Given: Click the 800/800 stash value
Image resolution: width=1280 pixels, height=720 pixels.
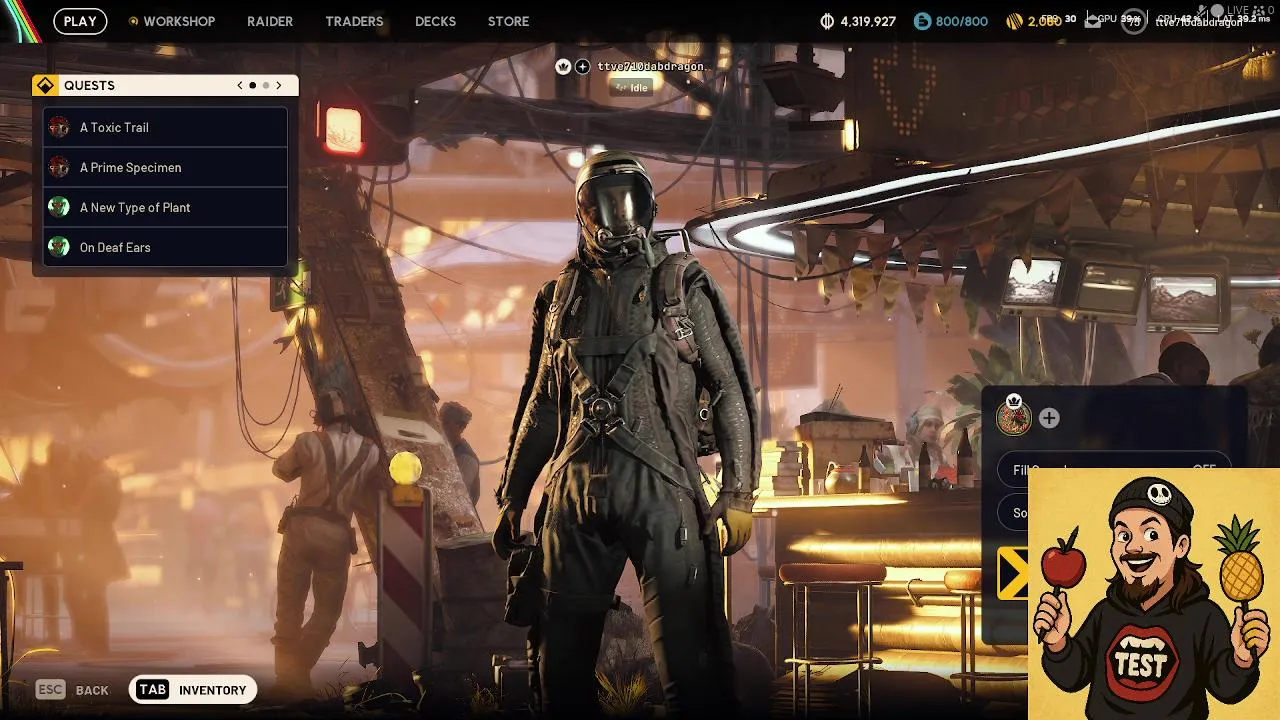Looking at the screenshot, I should (961, 21).
